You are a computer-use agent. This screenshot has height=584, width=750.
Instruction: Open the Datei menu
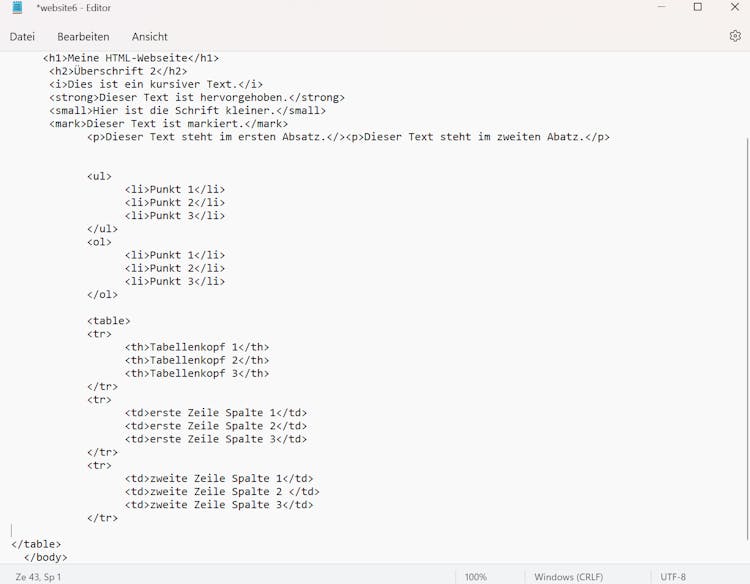(22, 37)
